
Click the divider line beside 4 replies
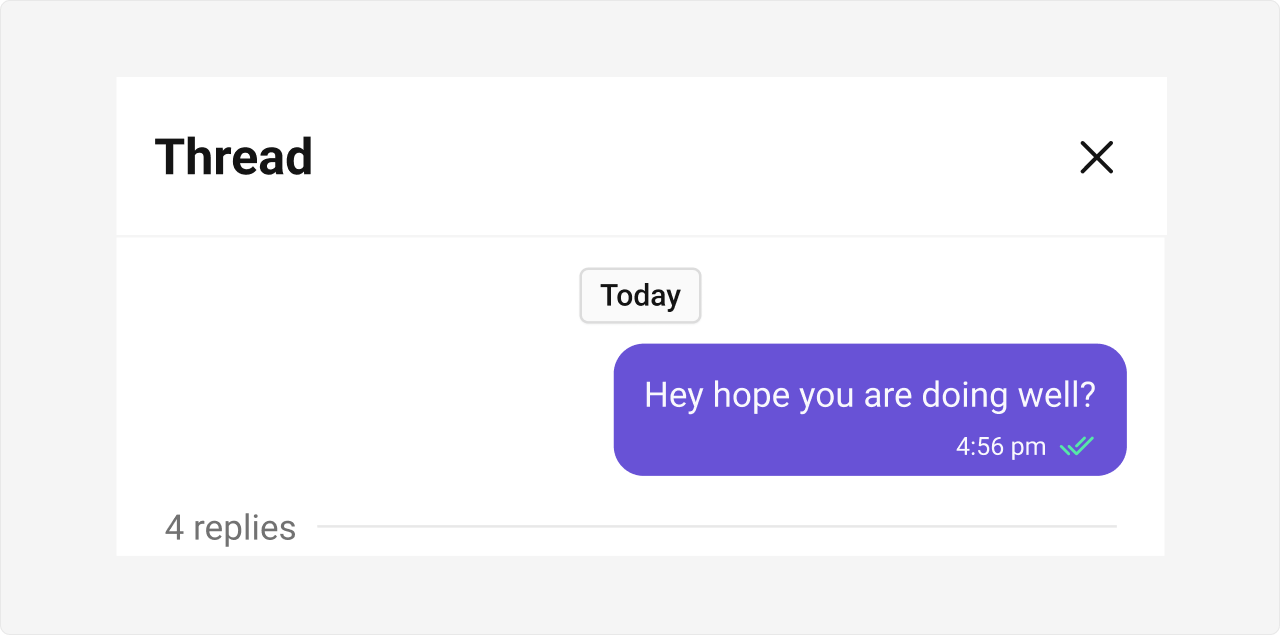tap(716, 526)
